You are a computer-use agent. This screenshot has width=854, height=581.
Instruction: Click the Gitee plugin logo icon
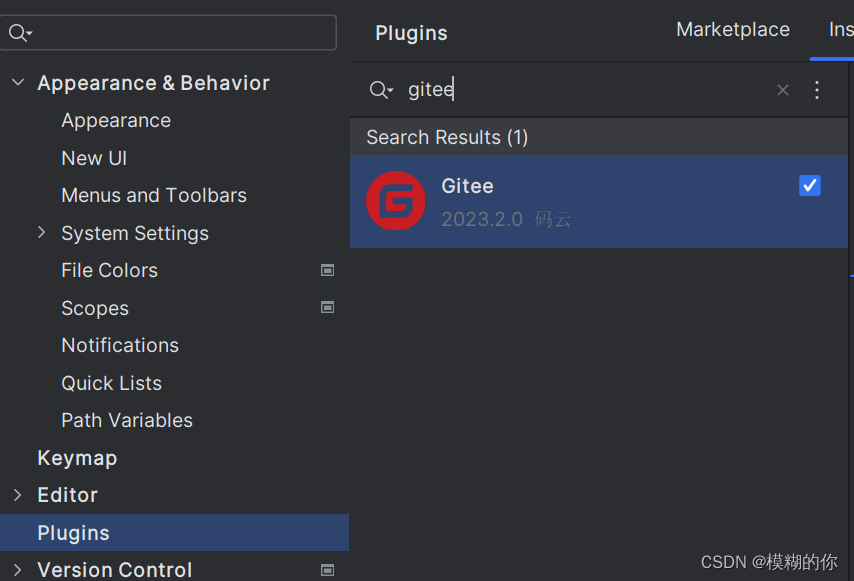pyautogui.click(x=395, y=201)
